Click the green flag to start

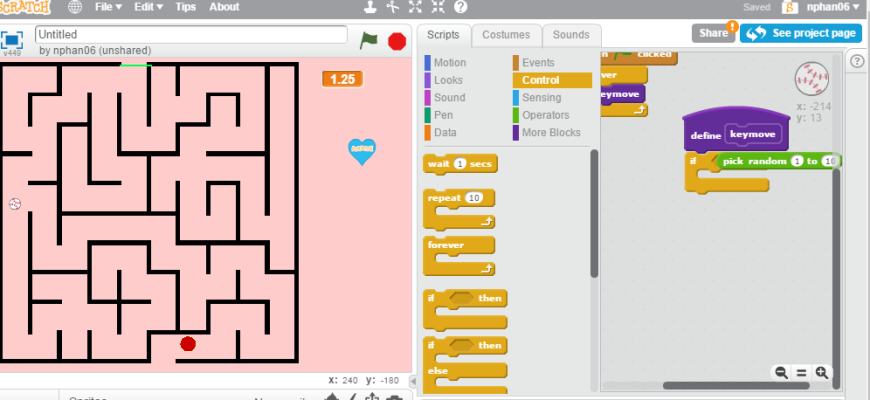[369, 40]
